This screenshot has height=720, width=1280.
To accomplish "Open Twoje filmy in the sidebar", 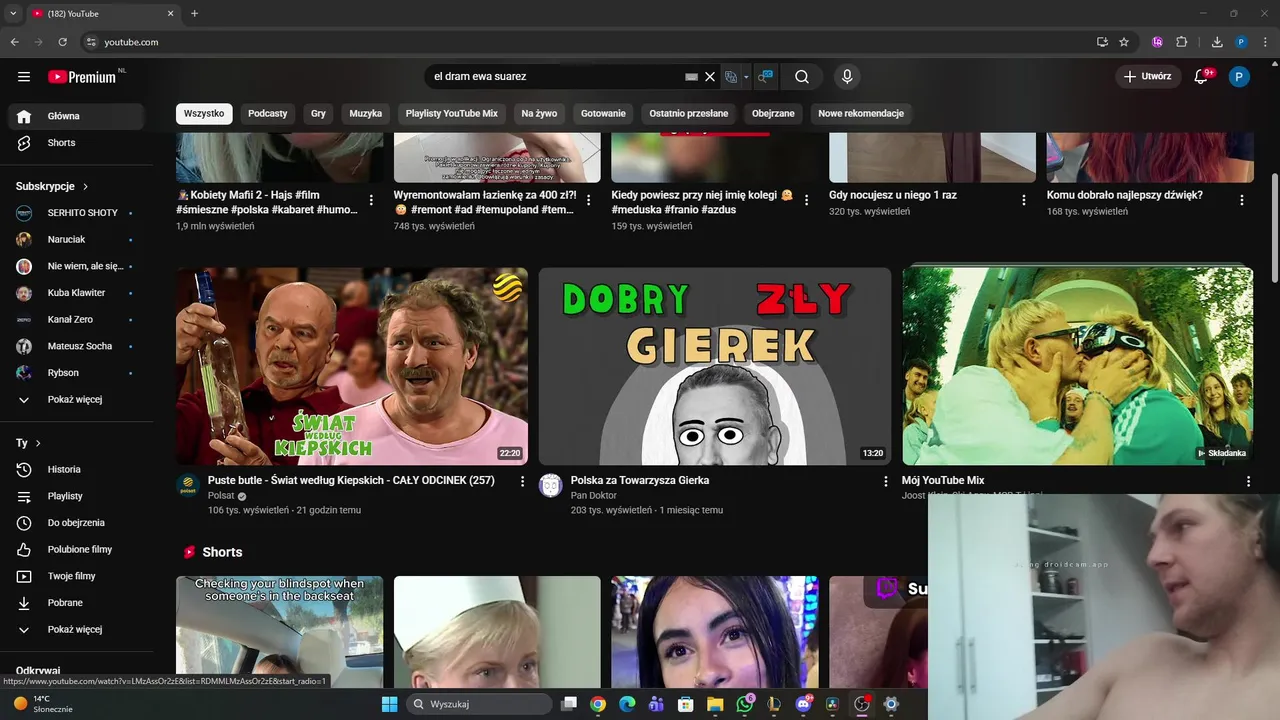I will tap(76, 576).
